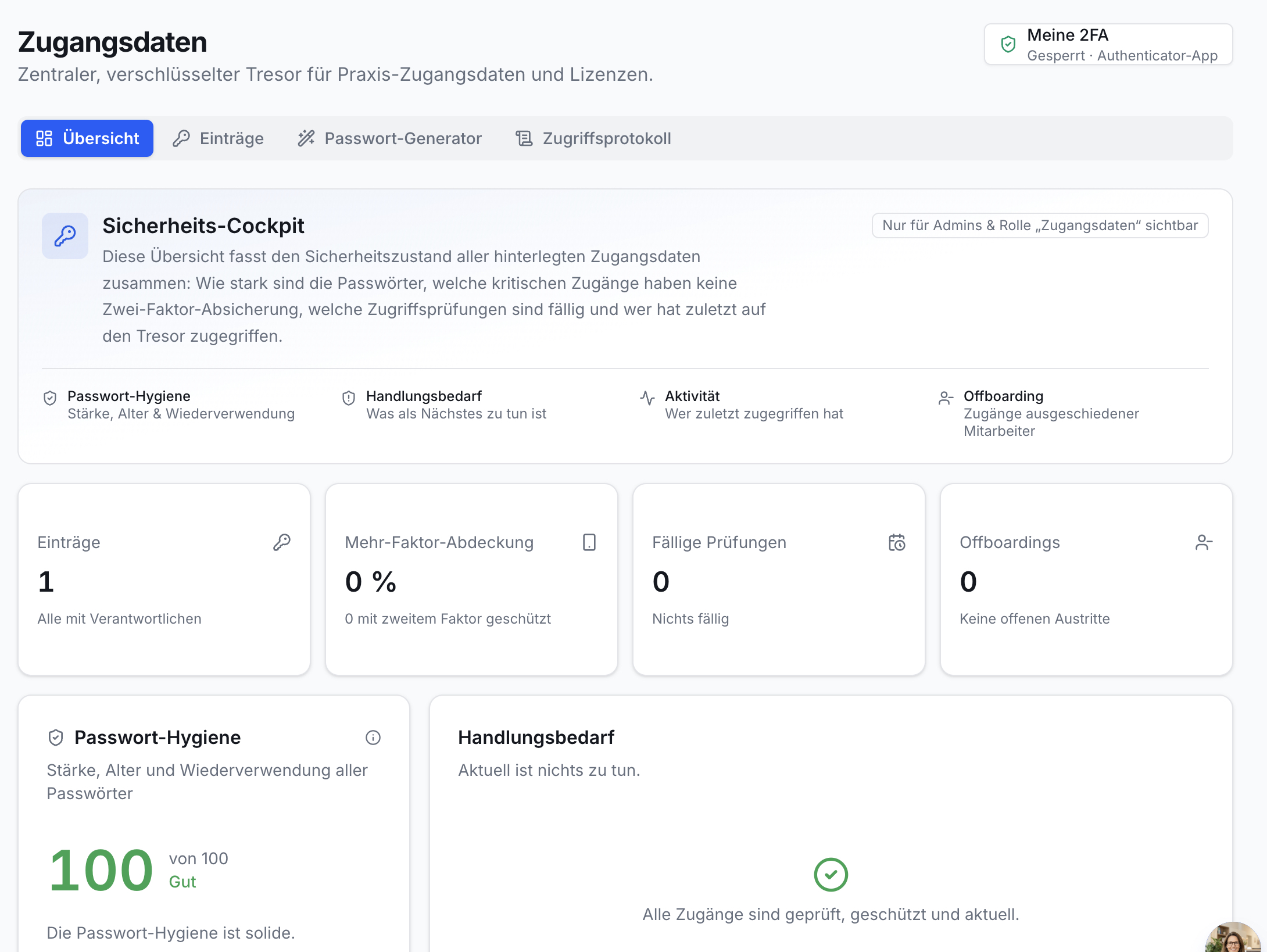Click the scroll icon of Zugriffsprotokoll

click(524, 138)
